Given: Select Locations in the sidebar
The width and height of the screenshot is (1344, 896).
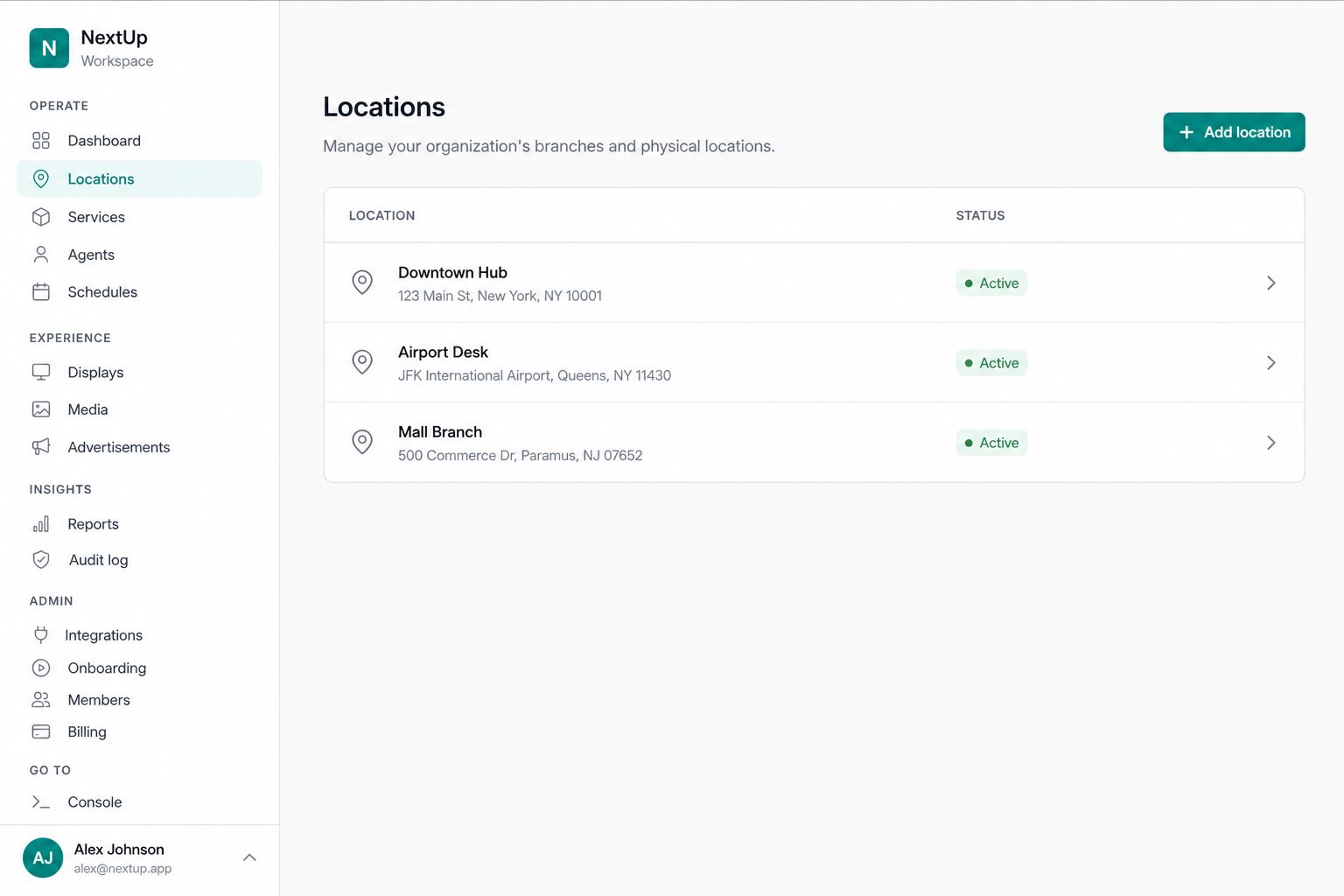Looking at the screenshot, I should [x=140, y=178].
